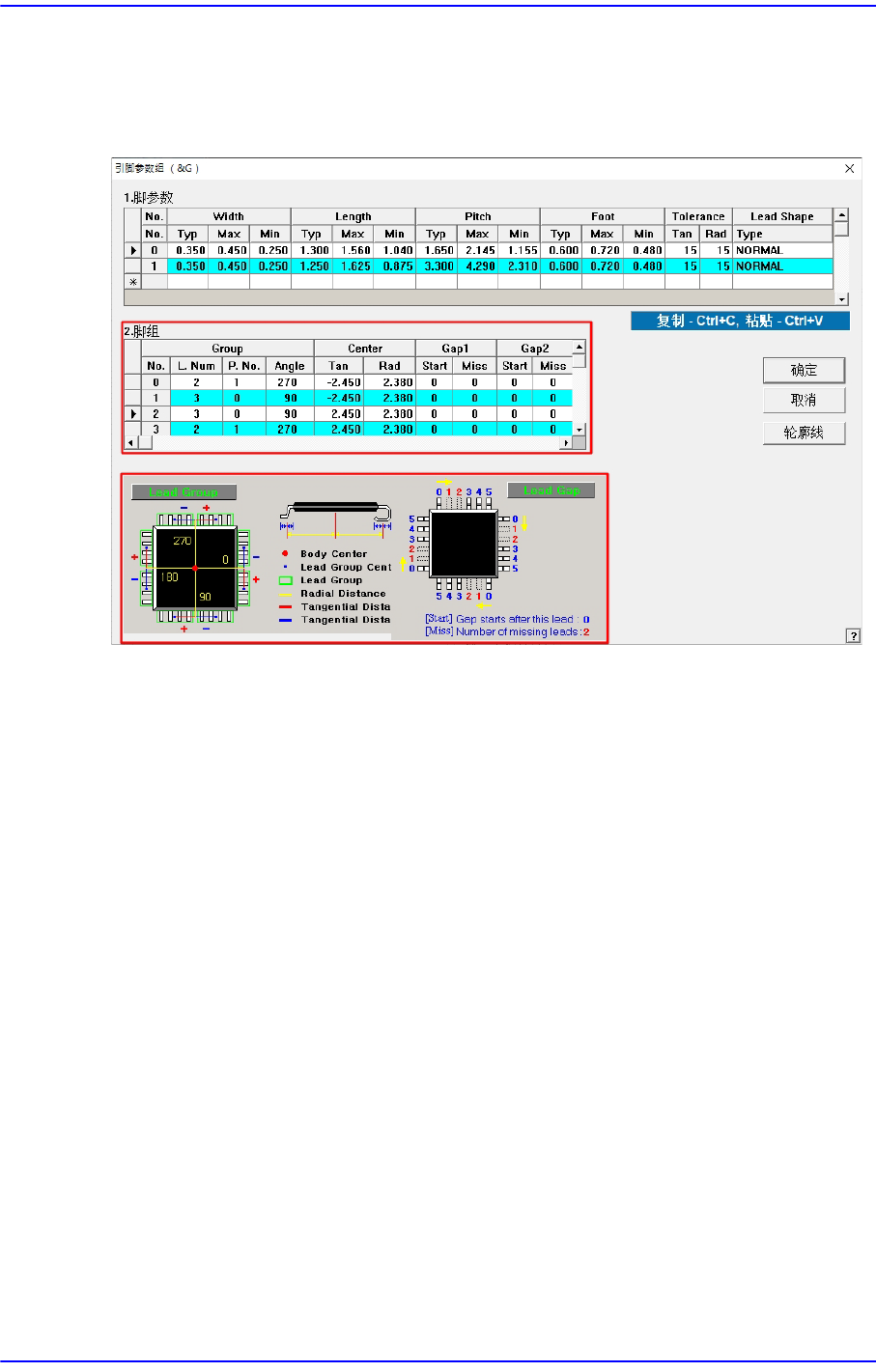This screenshot has height=1372, width=876.
Task: Click Angle column header
Action: click(x=290, y=366)
